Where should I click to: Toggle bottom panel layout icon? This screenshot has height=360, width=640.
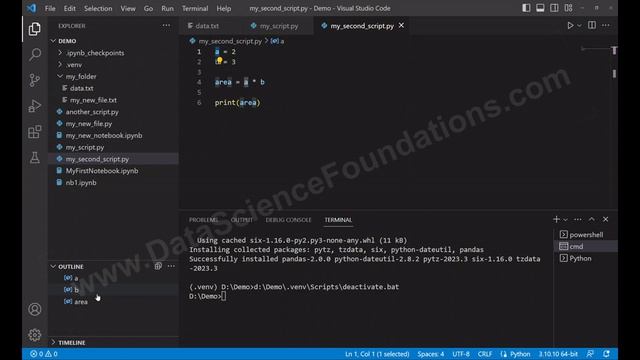pyautogui.click(x=540, y=8)
